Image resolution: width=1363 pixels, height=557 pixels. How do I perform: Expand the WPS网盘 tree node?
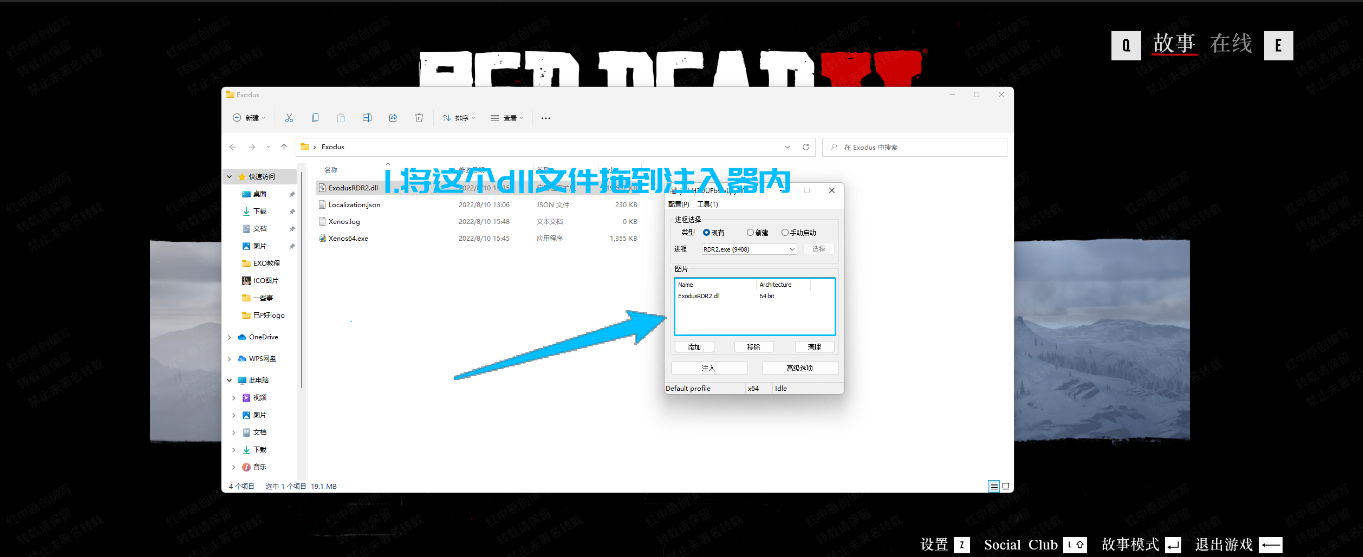[229, 358]
